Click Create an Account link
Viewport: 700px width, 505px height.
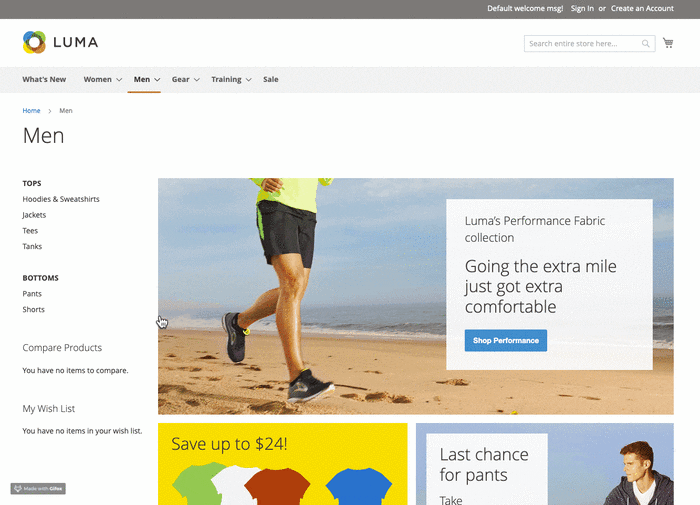642,8
